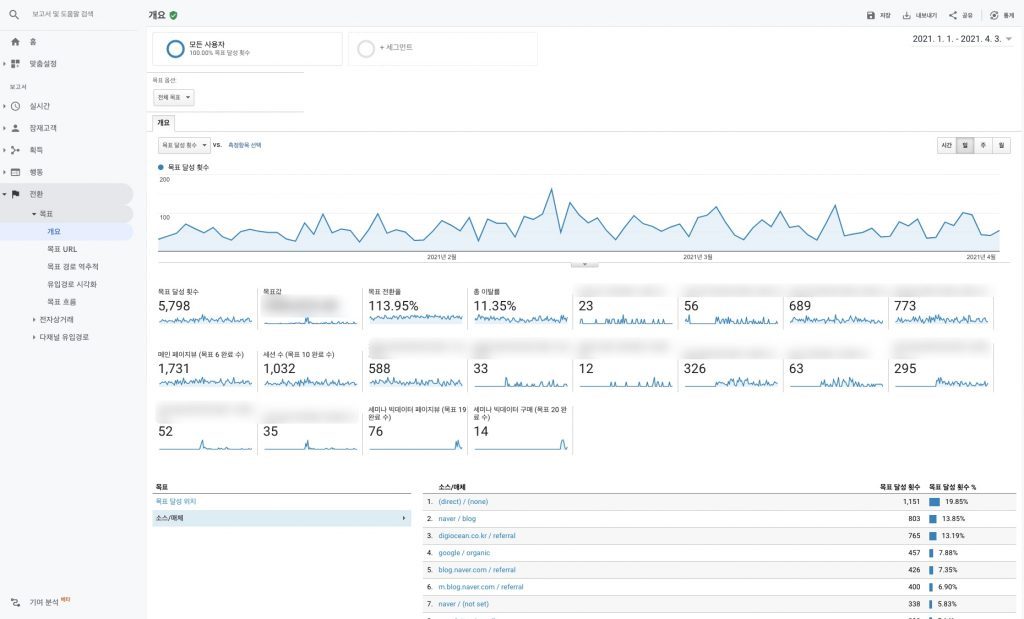
Task: Select Goal Conversion Rate 113.95% scorecard
Action: tap(415, 308)
